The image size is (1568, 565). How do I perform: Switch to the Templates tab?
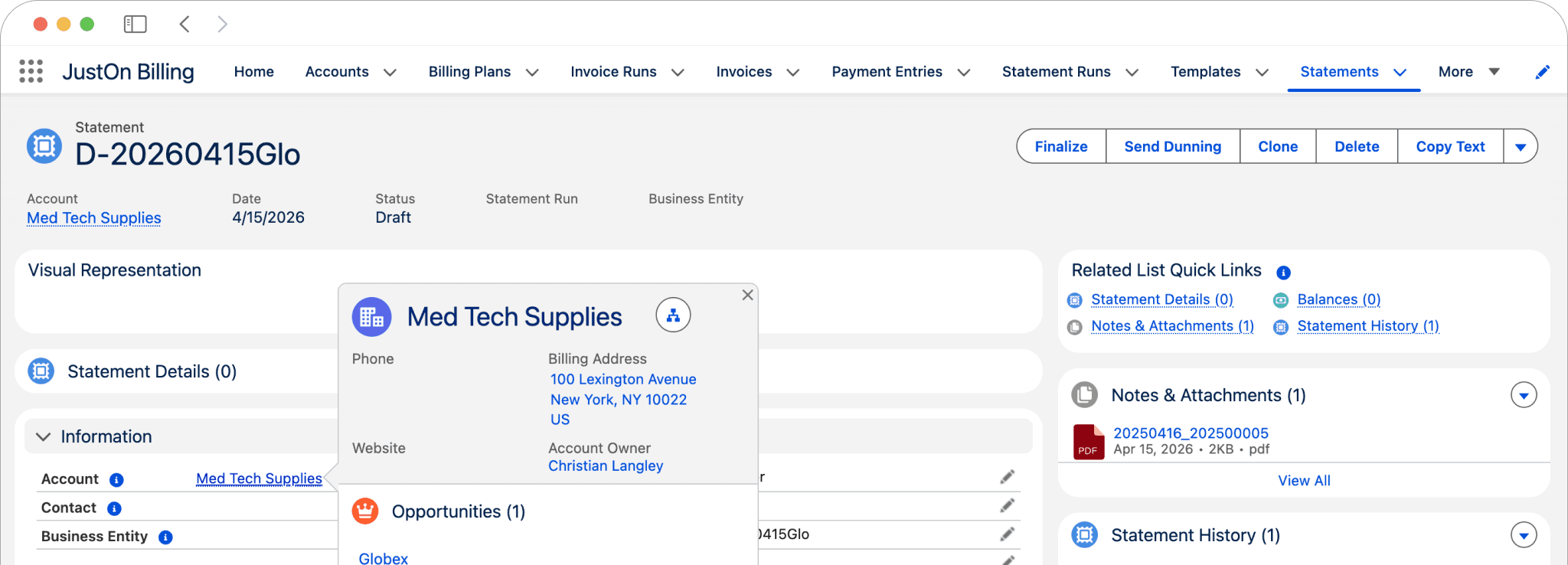[x=1206, y=71]
